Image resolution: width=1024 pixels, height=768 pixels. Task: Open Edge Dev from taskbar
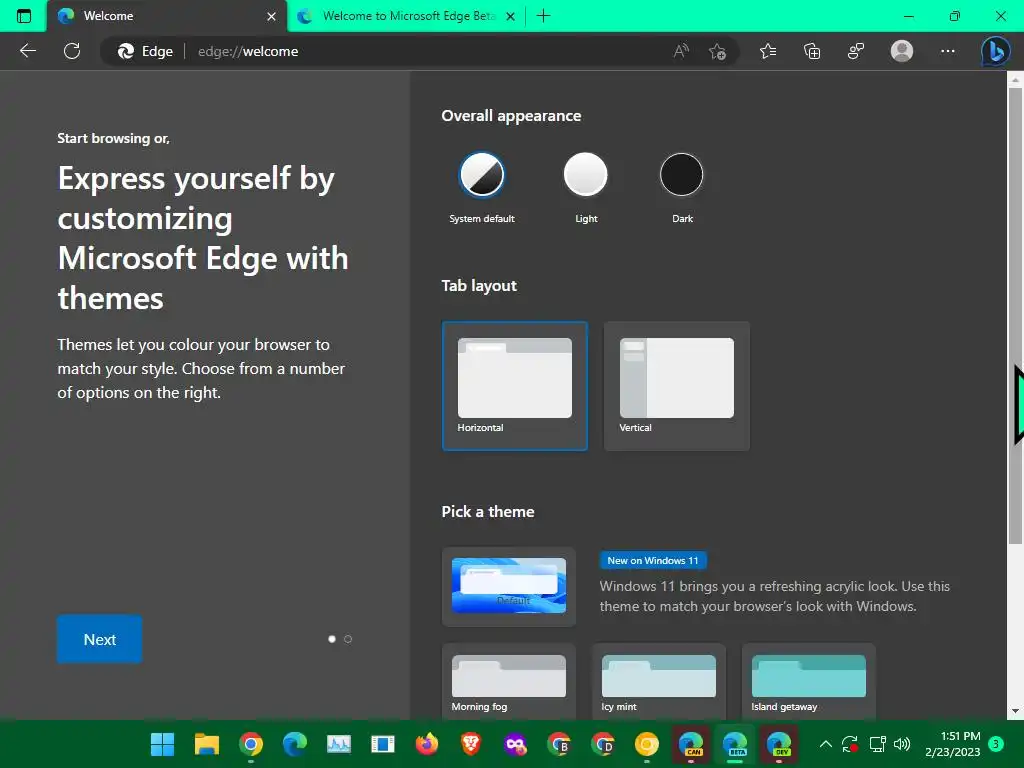(778, 744)
